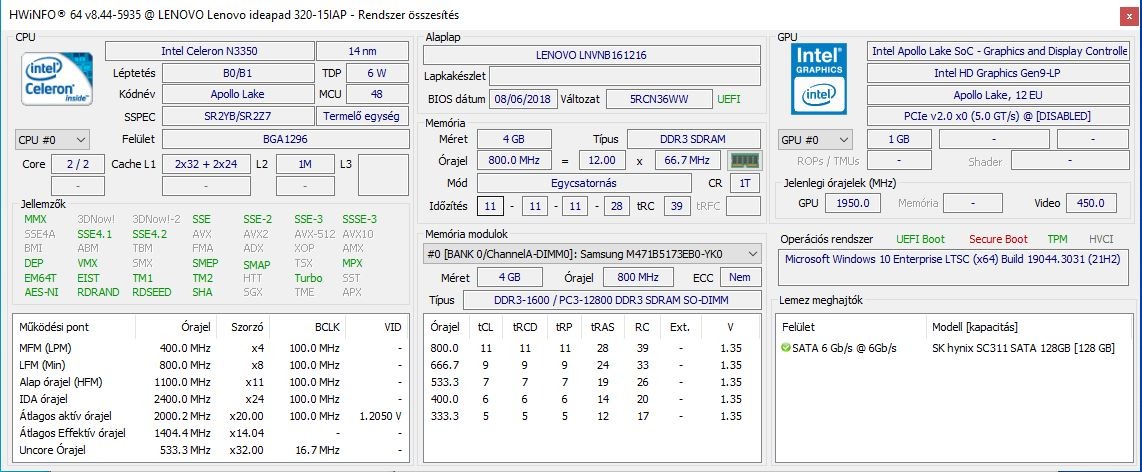Expand the memory module BANK 0 dropdown
The width and height of the screenshot is (1142, 472).
click(592, 253)
